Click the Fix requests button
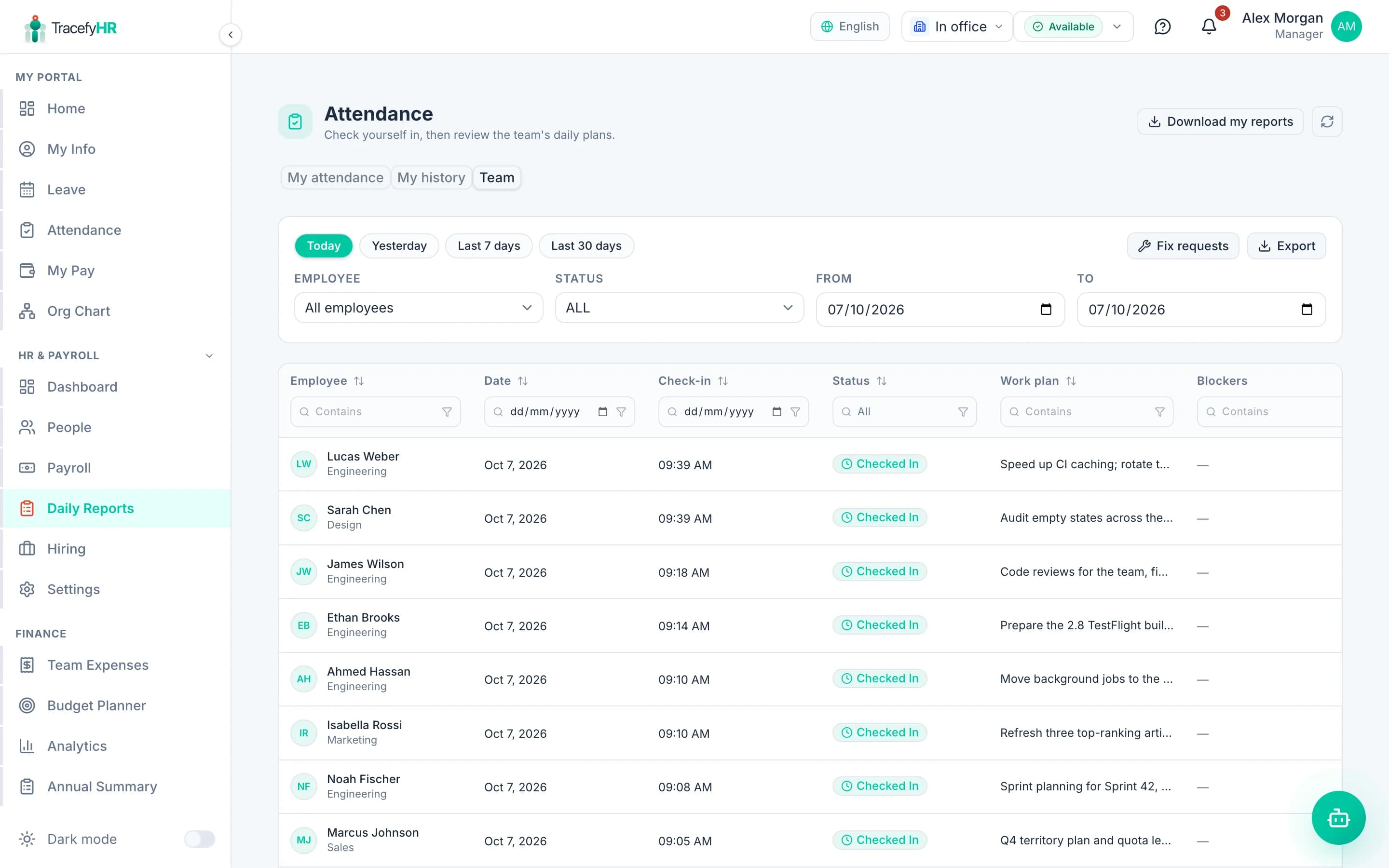The height and width of the screenshot is (868, 1389). [x=1183, y=246]
